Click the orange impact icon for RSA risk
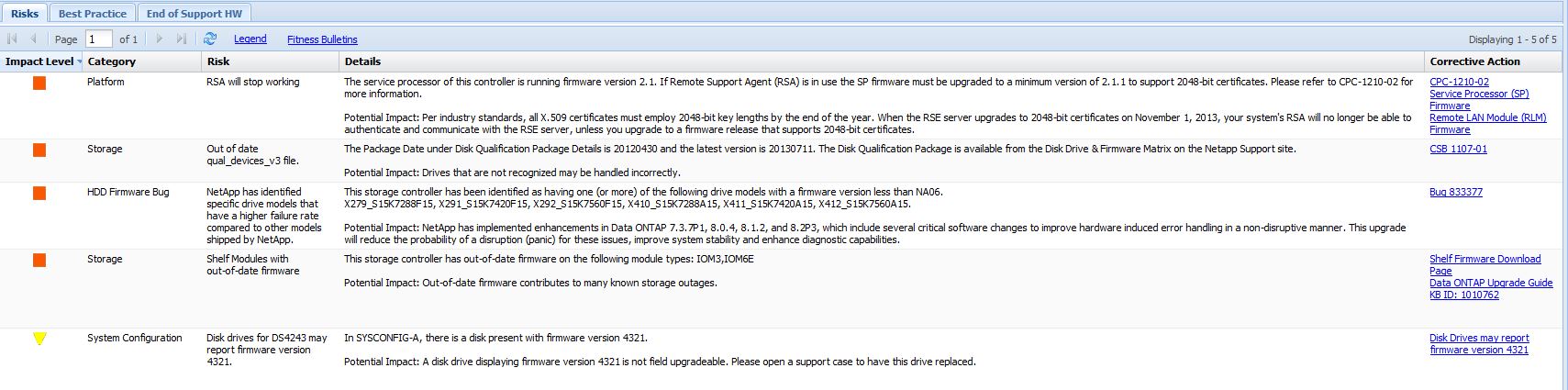 click(x=39, y=84)
